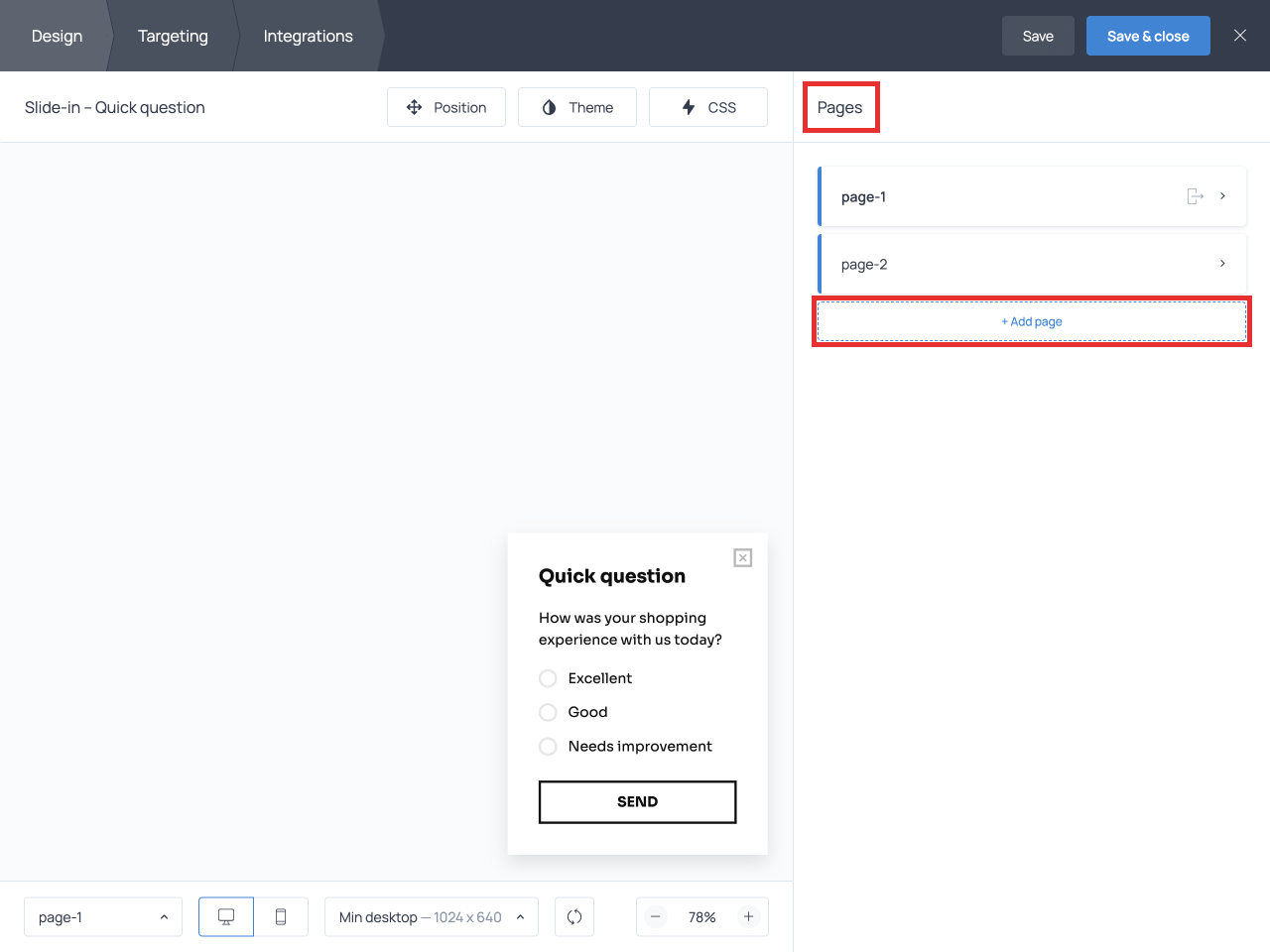Open page-2 in the Pages list

(1032, 264)
